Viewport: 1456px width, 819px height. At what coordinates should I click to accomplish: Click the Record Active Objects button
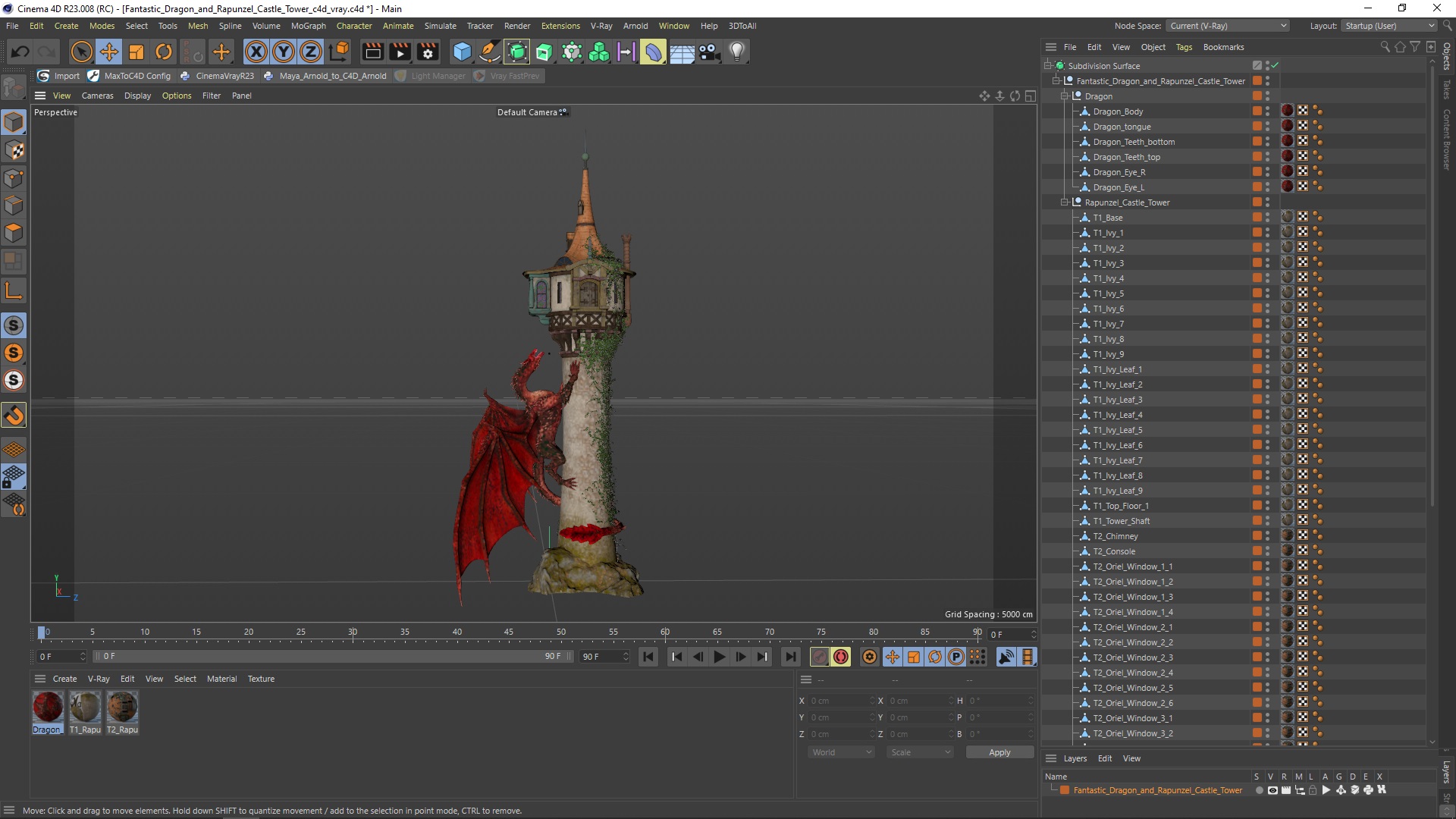(x=820, y=657)
